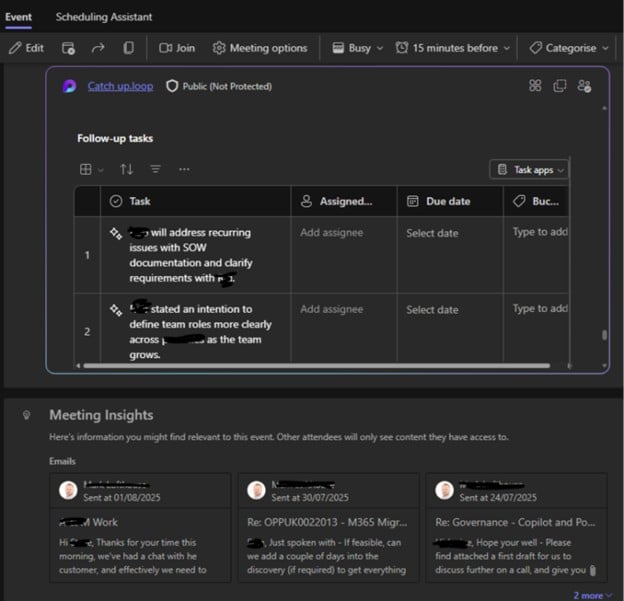Click the Task column header

pos(195,201)
